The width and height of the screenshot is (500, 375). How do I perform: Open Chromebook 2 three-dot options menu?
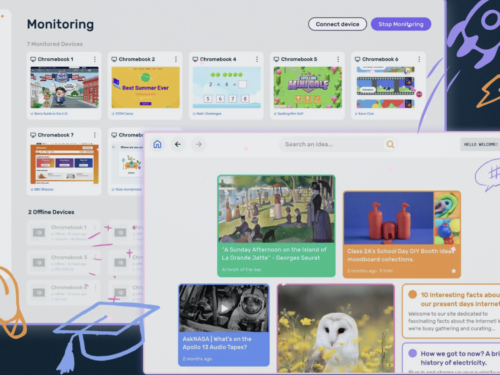pos(176,59)
